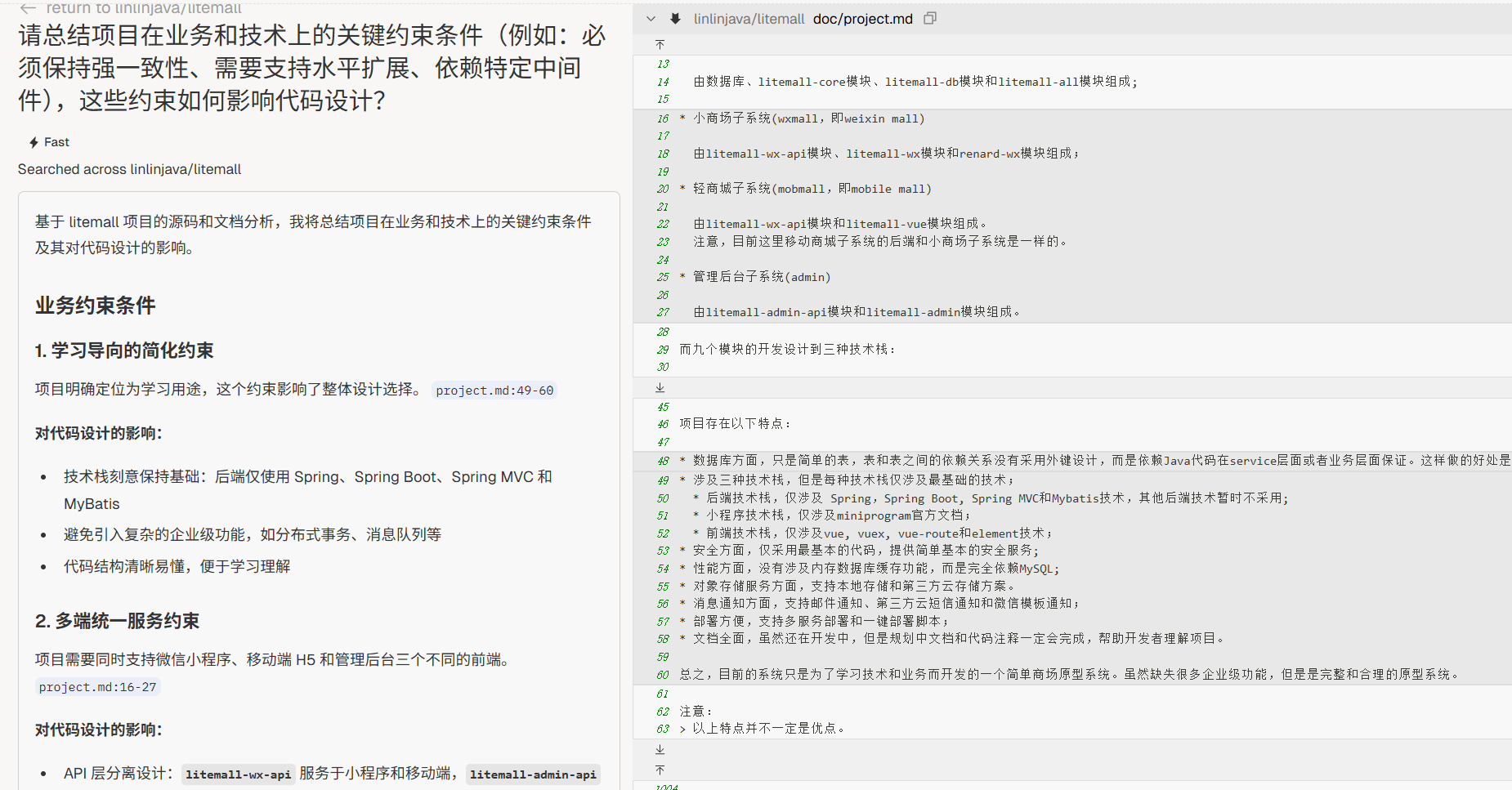Select the Fast mode label
The width and height of the screenshot is (1512, 790).
(x=56, y=142)
